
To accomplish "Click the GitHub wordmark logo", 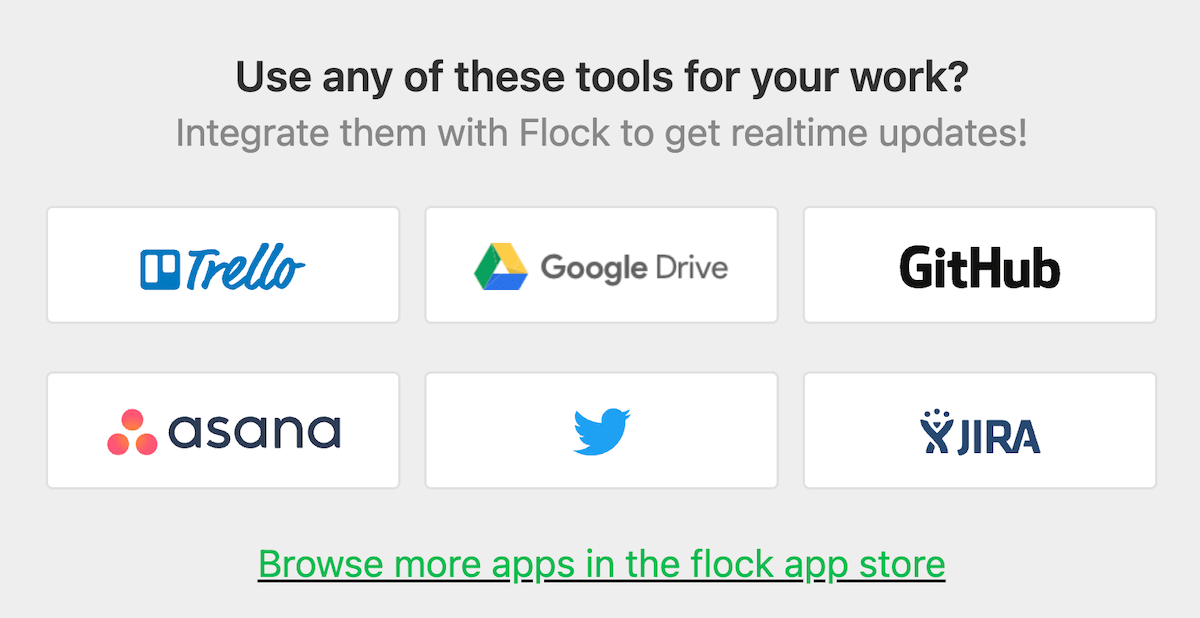I will click(x=979, y=267).
